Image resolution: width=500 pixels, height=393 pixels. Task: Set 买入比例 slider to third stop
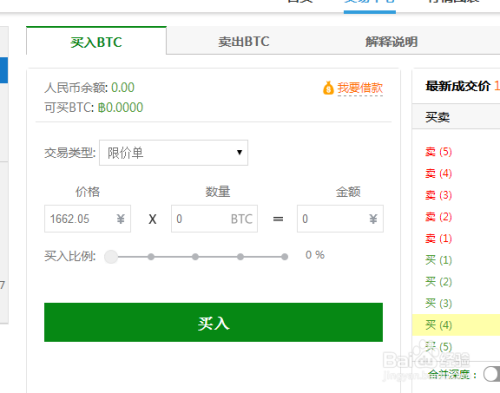195,257
